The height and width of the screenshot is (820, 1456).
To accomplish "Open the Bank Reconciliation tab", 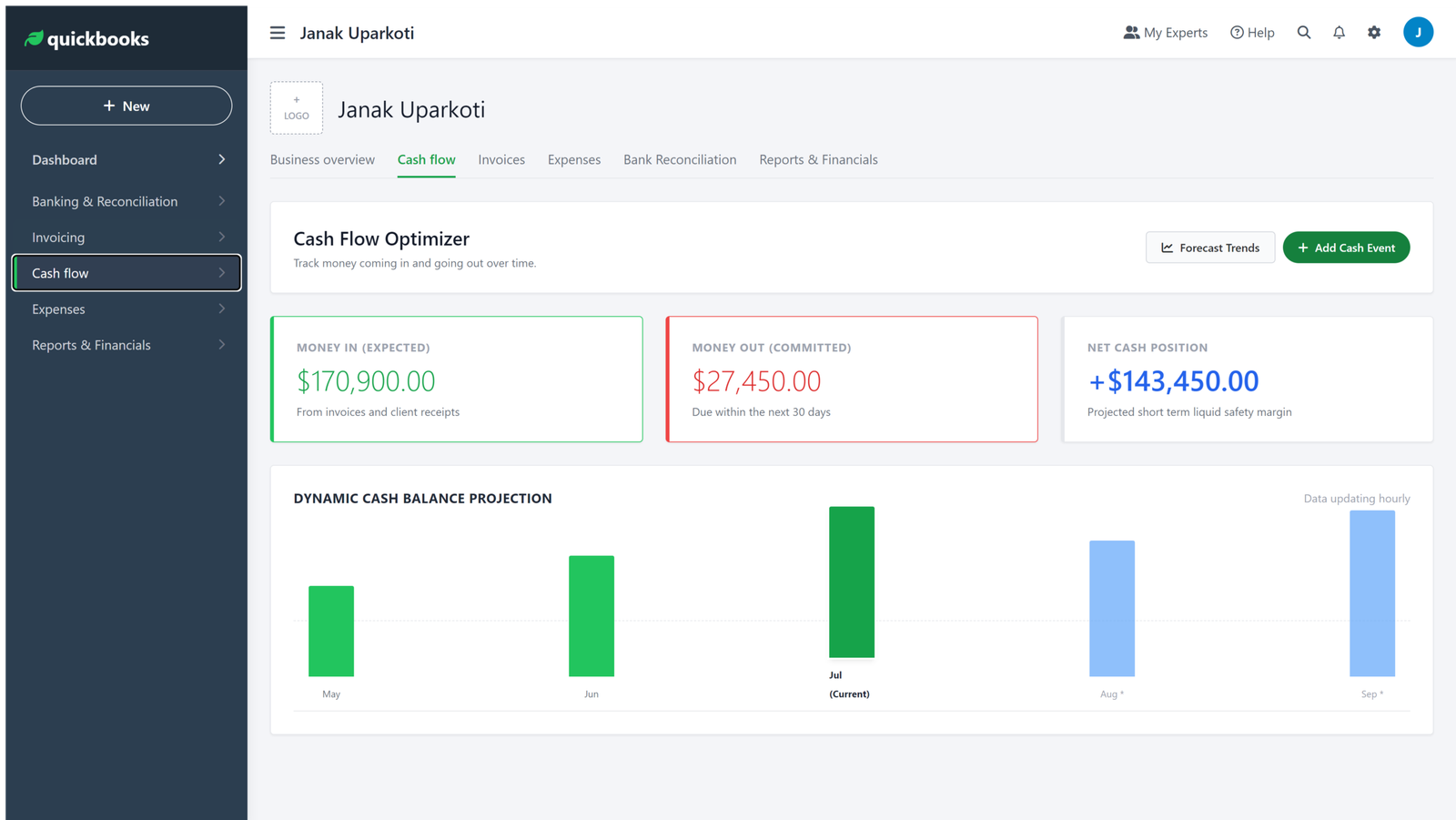I will (680, 159).
